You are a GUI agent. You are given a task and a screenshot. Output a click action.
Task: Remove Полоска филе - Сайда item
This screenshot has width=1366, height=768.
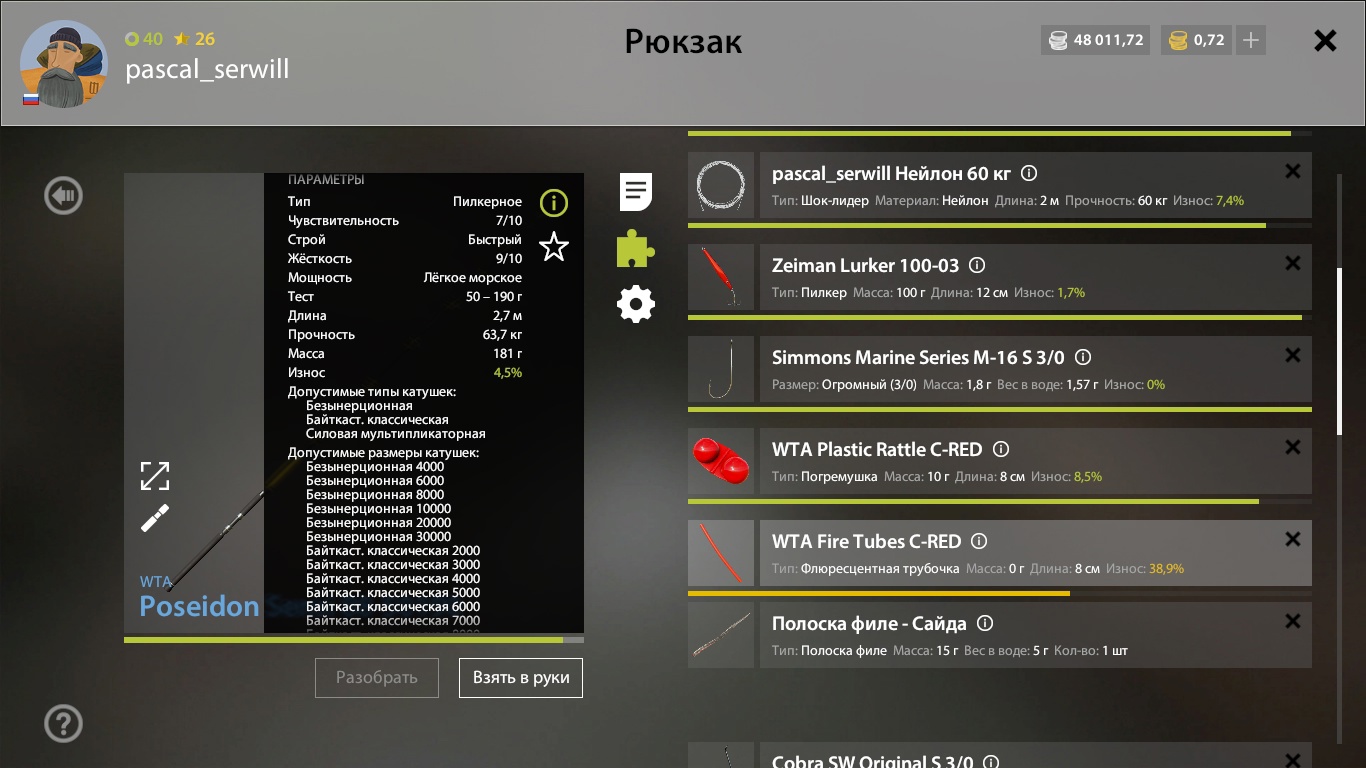tap(1293, 622)
